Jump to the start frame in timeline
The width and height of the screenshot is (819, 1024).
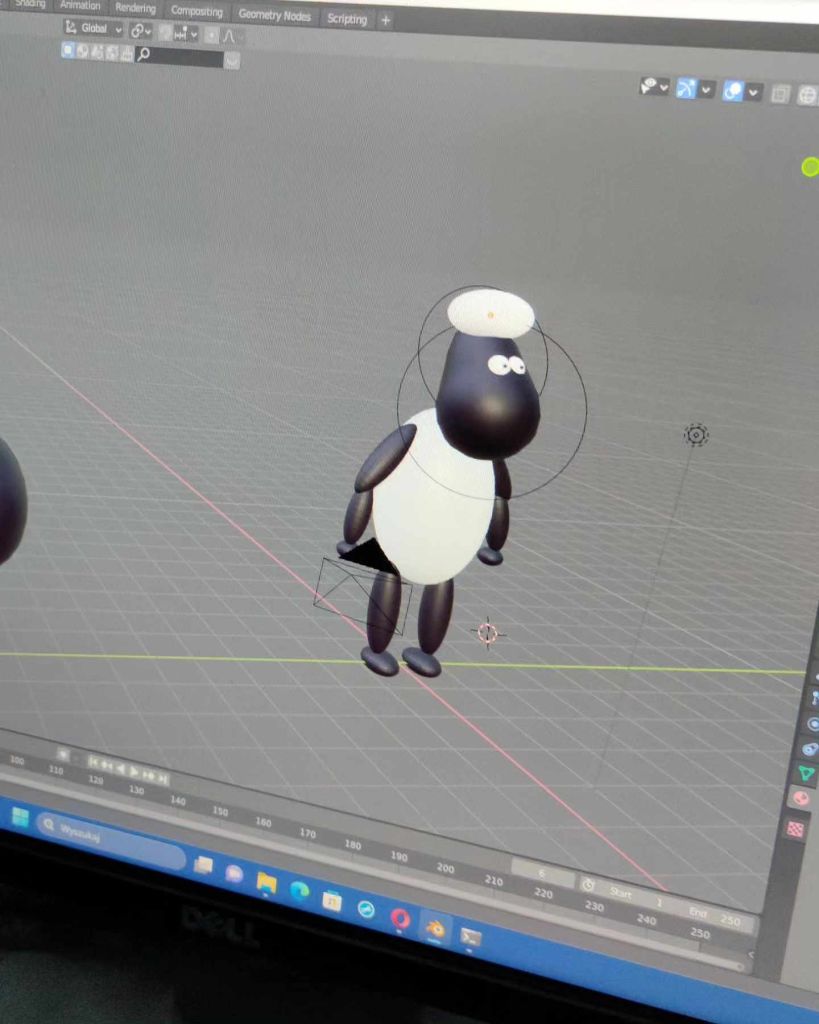tap(93, 762)
